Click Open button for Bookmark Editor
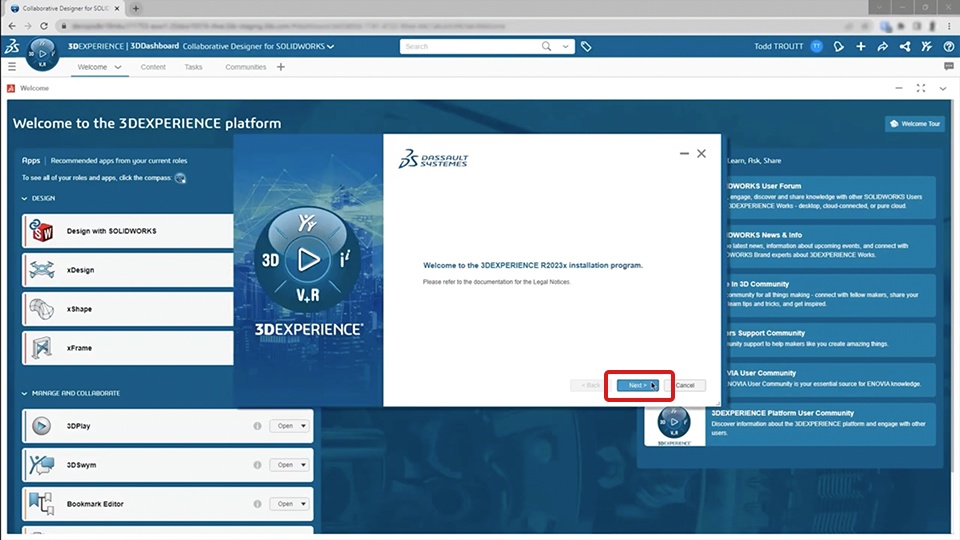Screen dimensions: 960x540 [x=285, y=504]
